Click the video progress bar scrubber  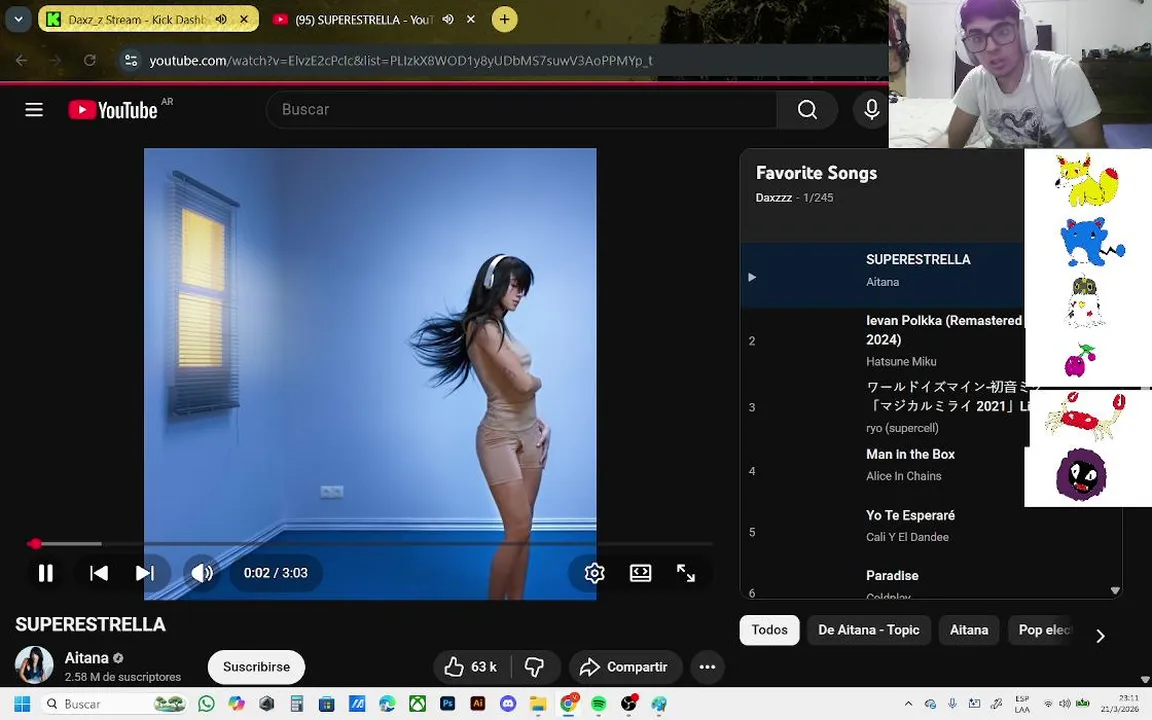click(x=35, y=544)
